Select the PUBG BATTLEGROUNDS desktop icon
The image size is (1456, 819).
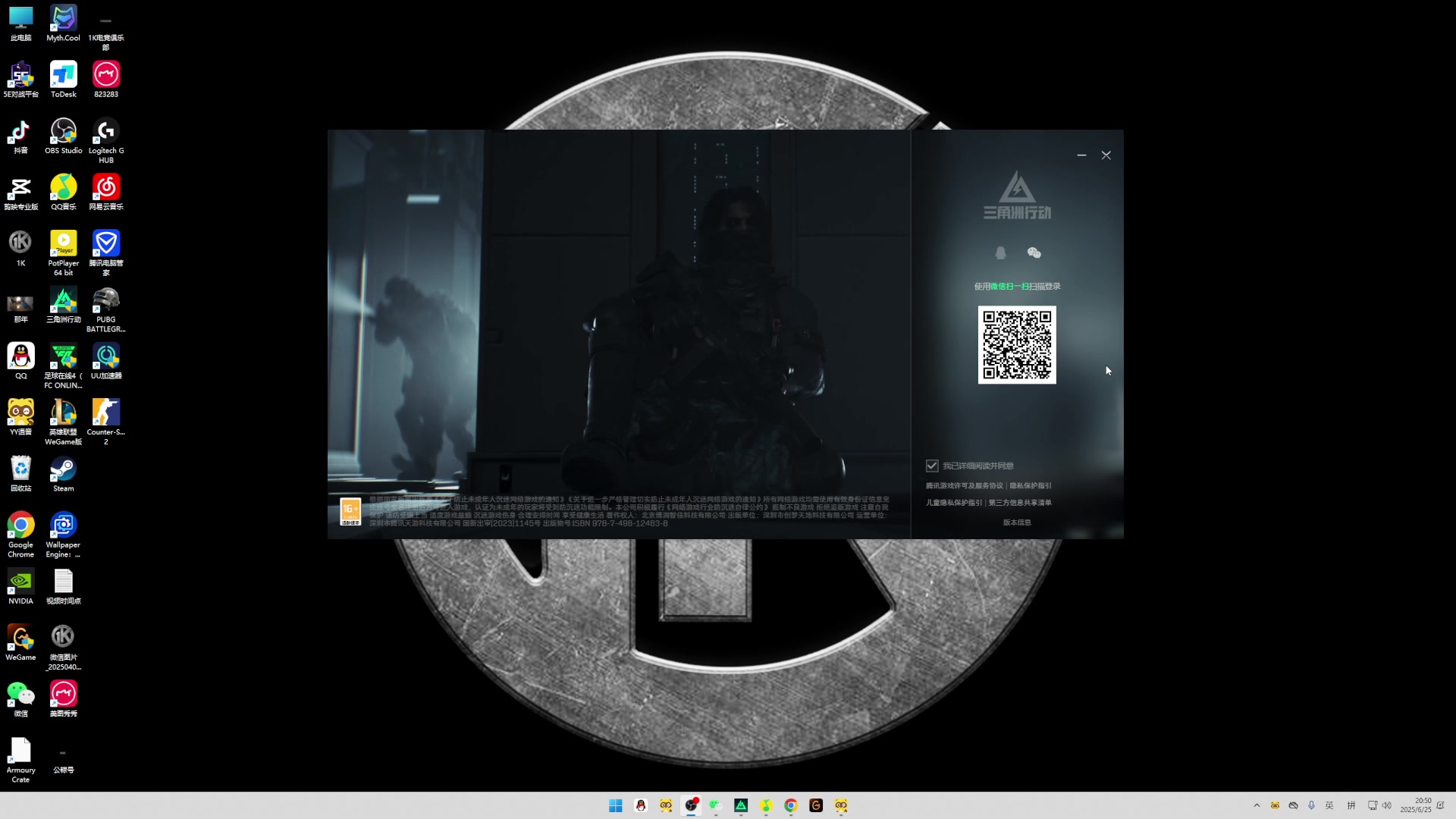click(x=106, y=310)
